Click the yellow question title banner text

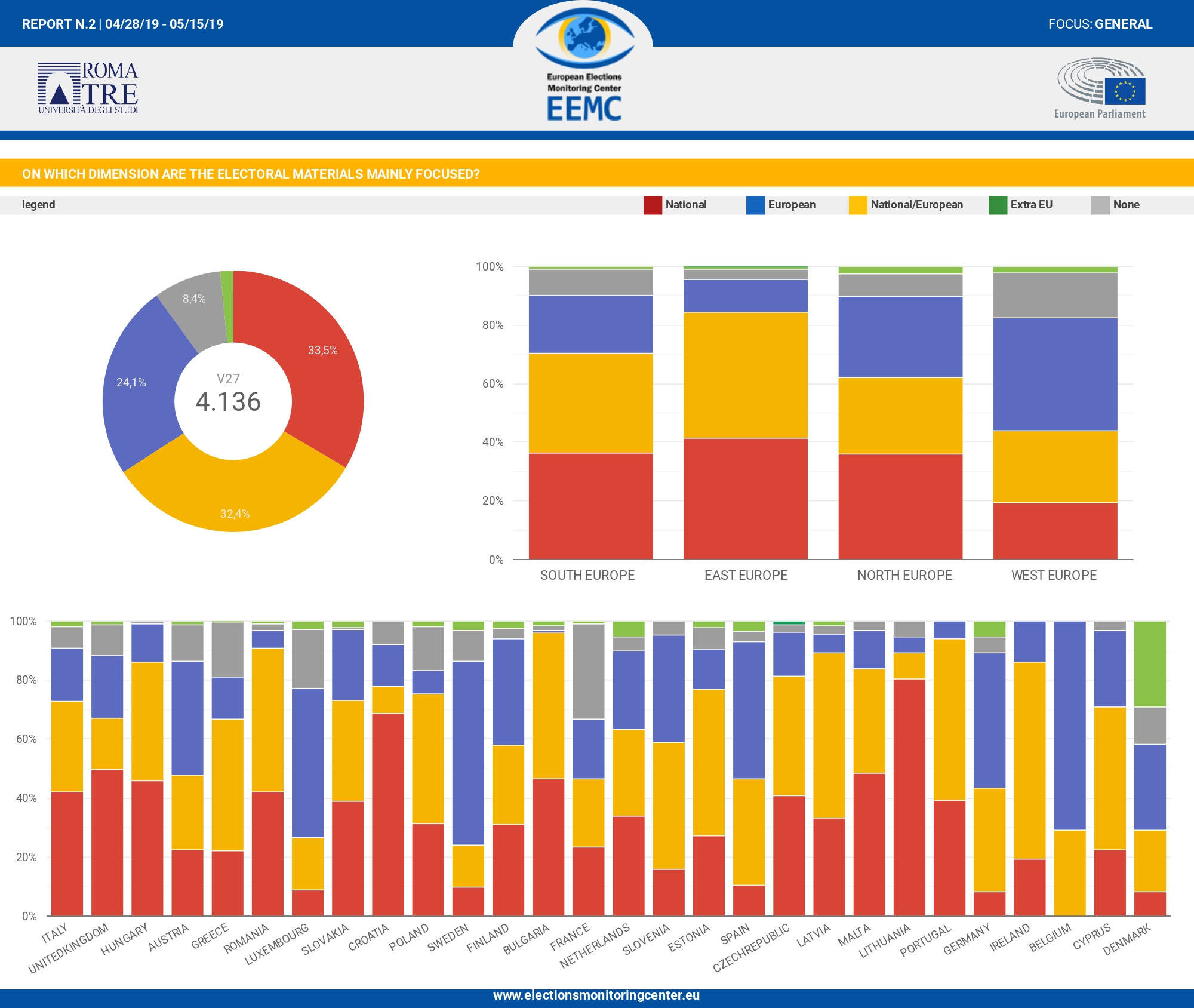coord(251,174)
